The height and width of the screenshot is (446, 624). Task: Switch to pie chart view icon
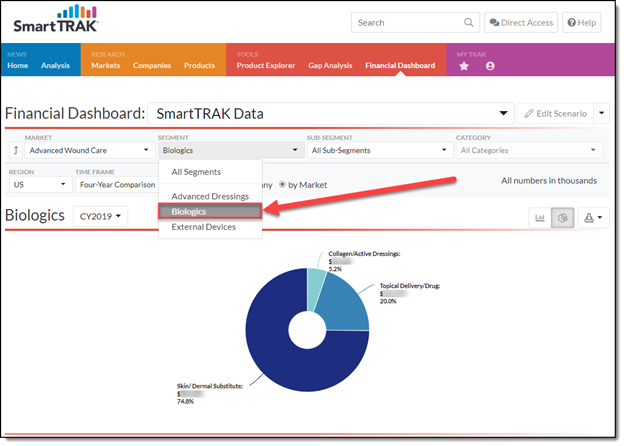pyautogui.click(x=562, y=218)
